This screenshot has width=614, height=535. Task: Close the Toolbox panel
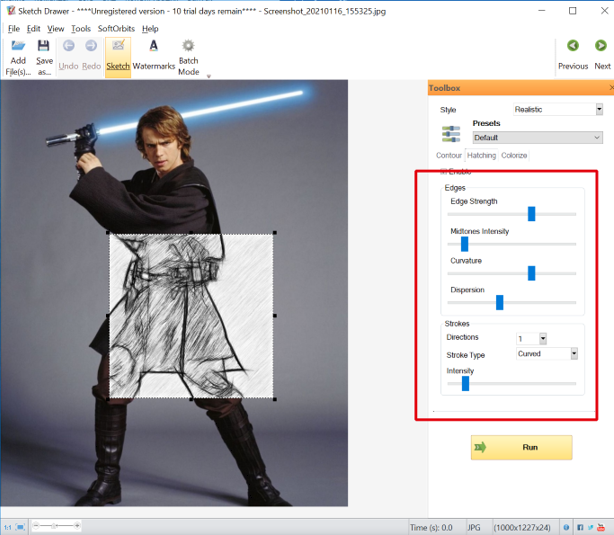tap(611, 88)
